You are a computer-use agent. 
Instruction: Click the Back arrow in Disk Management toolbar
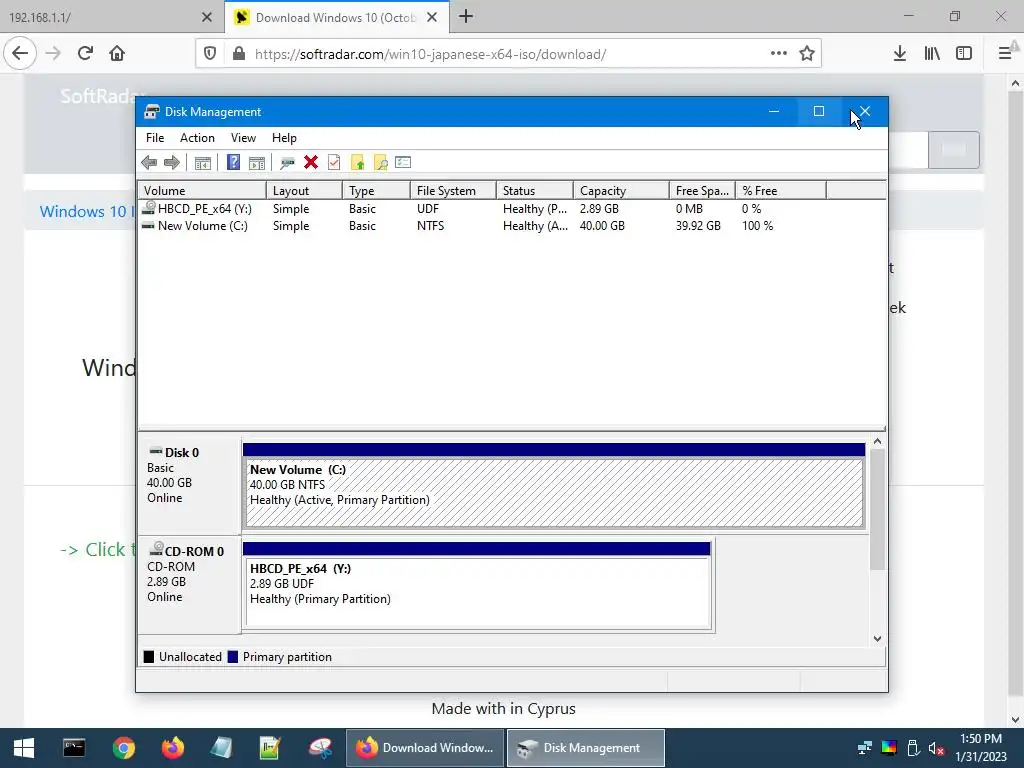tap(149, 163)
